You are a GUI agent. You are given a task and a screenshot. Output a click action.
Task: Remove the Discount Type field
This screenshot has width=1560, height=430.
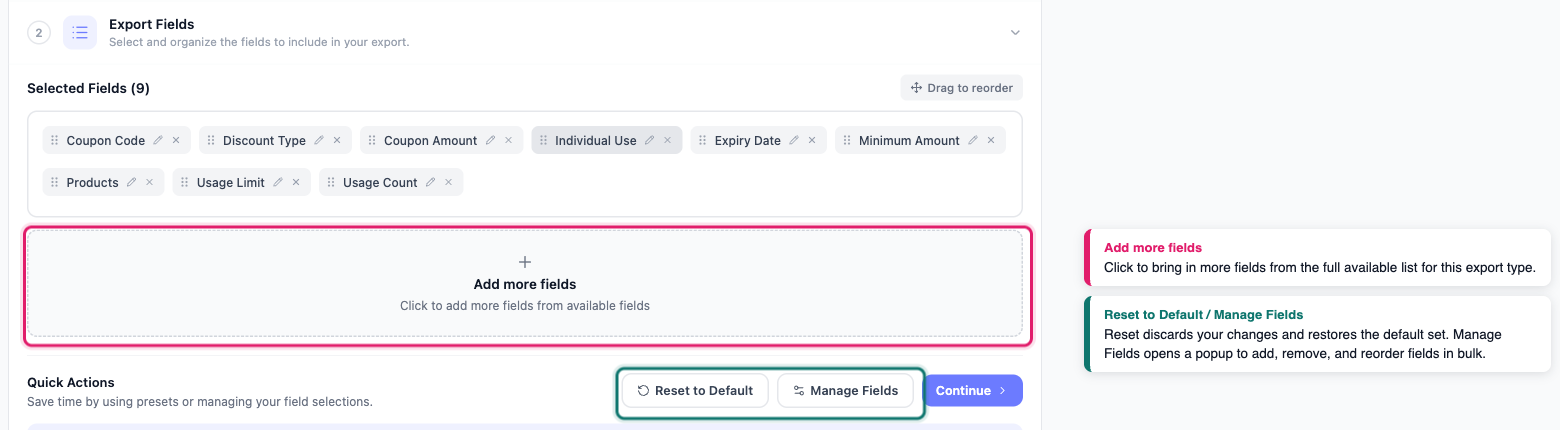(x=337, y=141)
